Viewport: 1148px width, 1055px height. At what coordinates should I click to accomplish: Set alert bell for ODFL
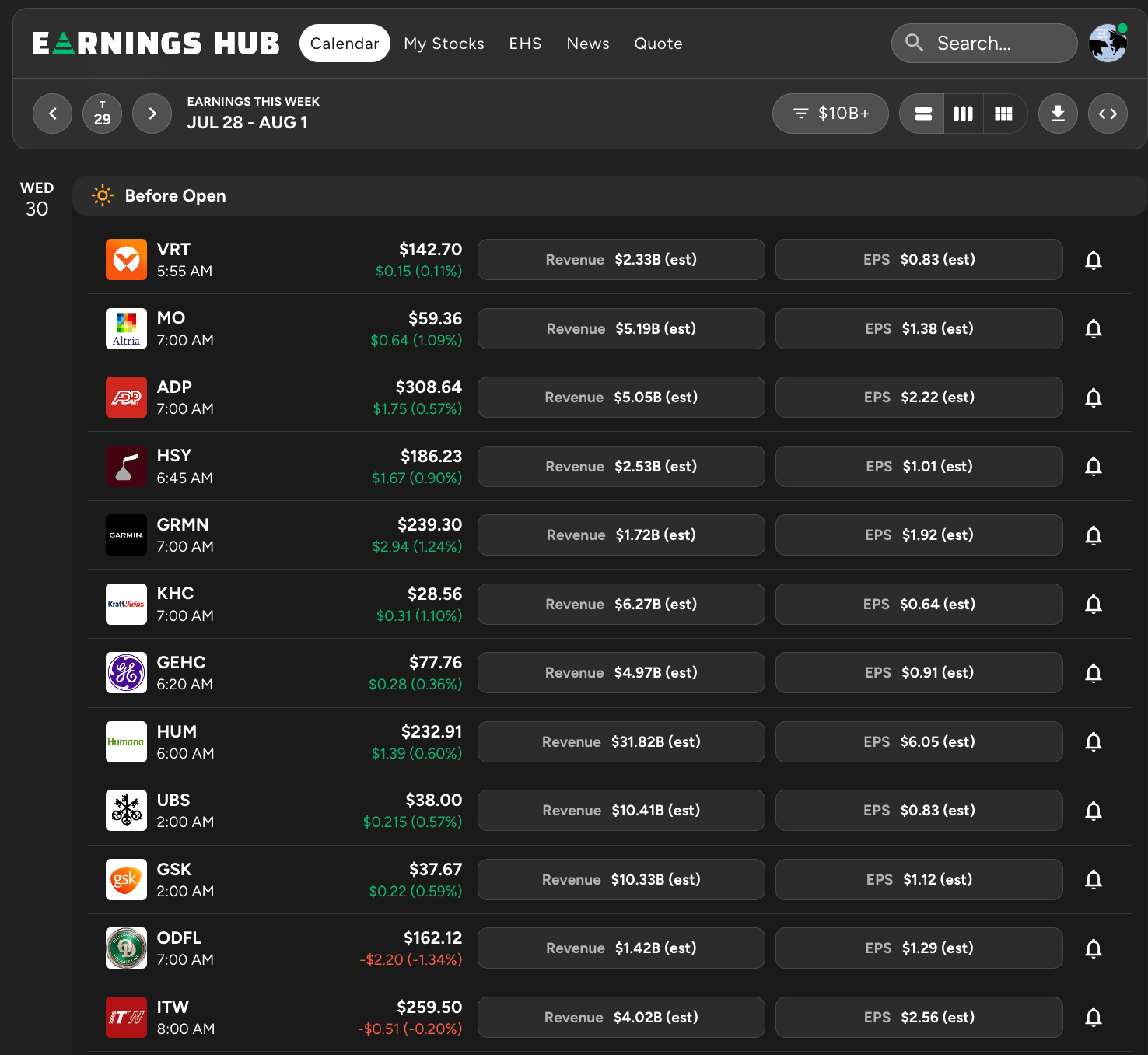pos(1094,948)
